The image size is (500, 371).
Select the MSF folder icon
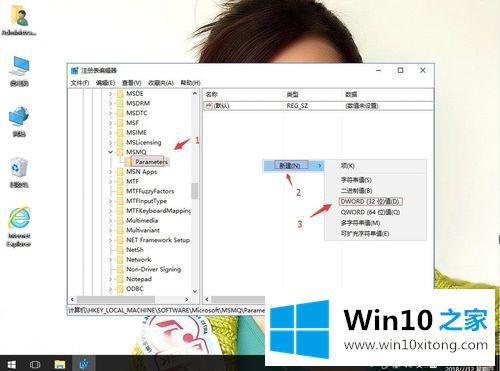120,123
